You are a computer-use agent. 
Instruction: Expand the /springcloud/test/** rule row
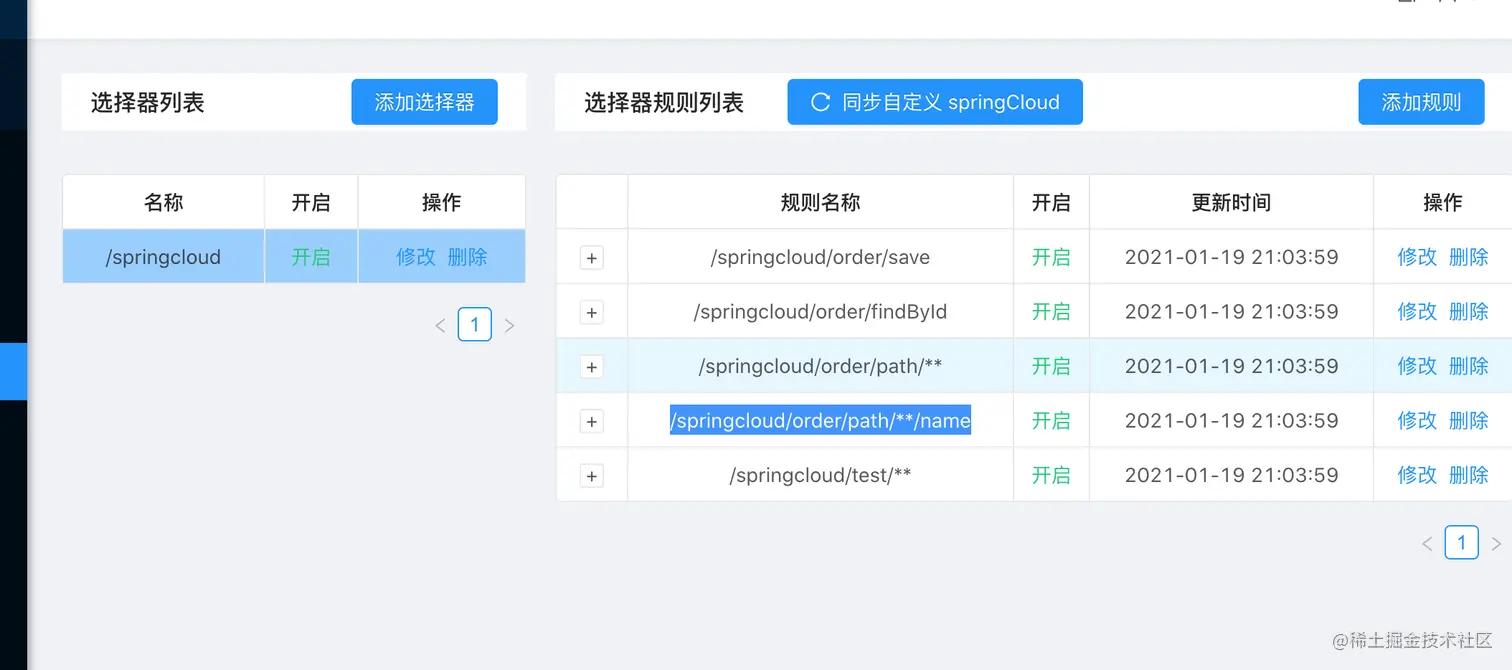coord(592,476)
